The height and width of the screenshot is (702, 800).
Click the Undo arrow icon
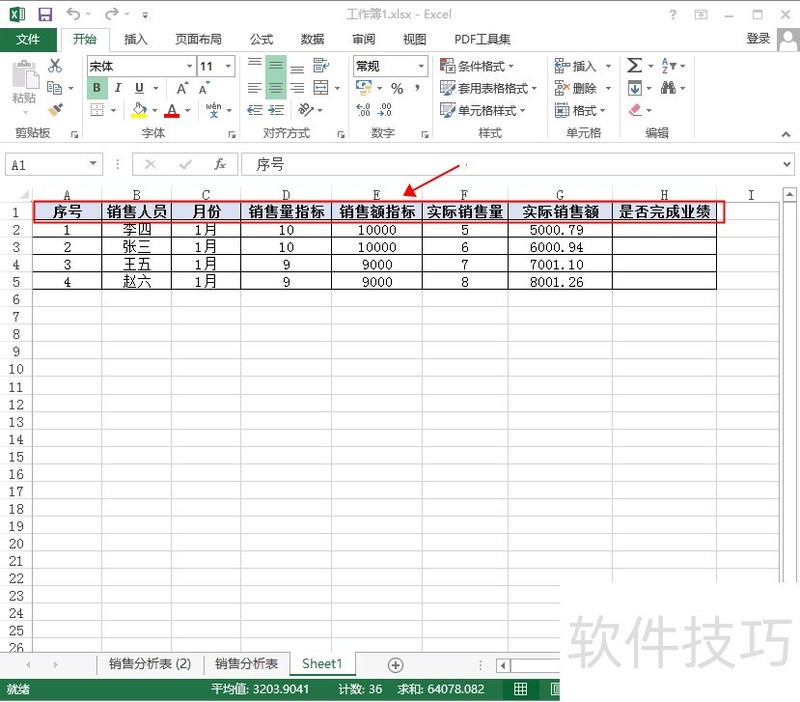73,14
